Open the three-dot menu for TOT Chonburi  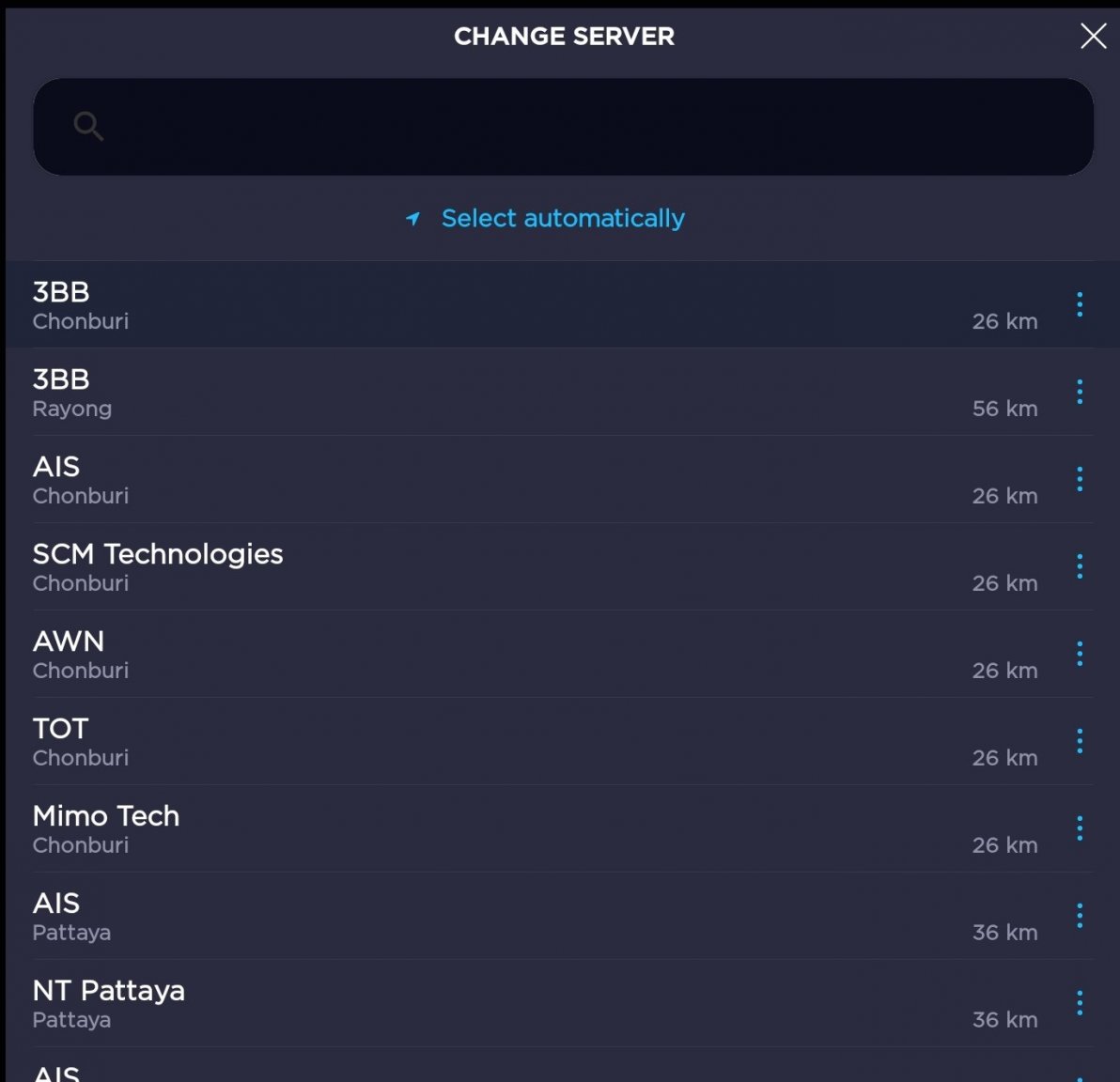tap(1080, 741)
